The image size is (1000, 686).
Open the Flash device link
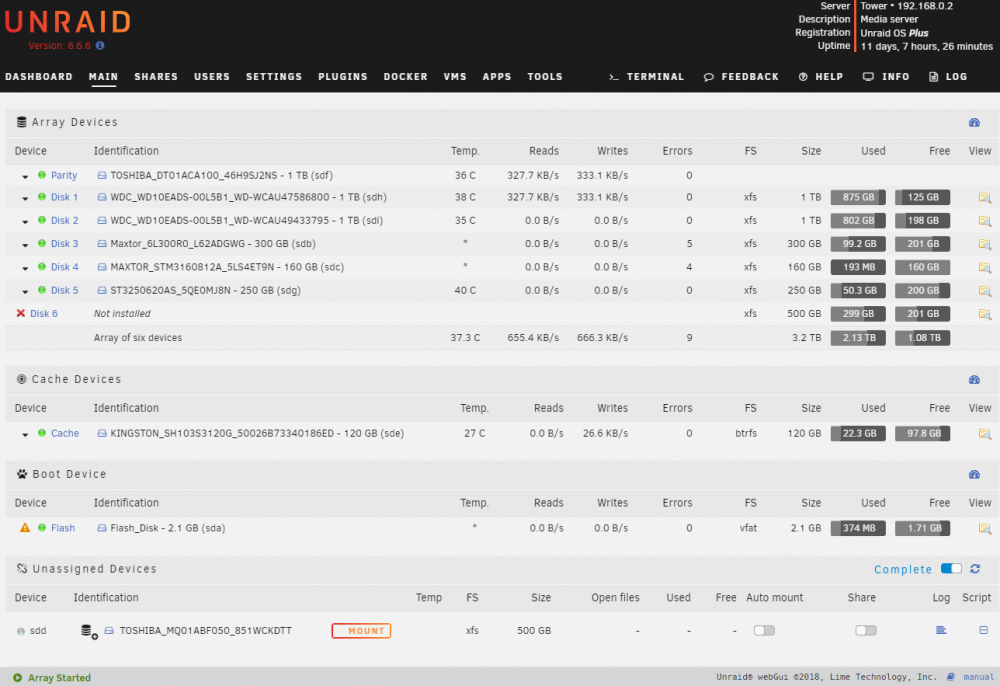tap(63, 528)
